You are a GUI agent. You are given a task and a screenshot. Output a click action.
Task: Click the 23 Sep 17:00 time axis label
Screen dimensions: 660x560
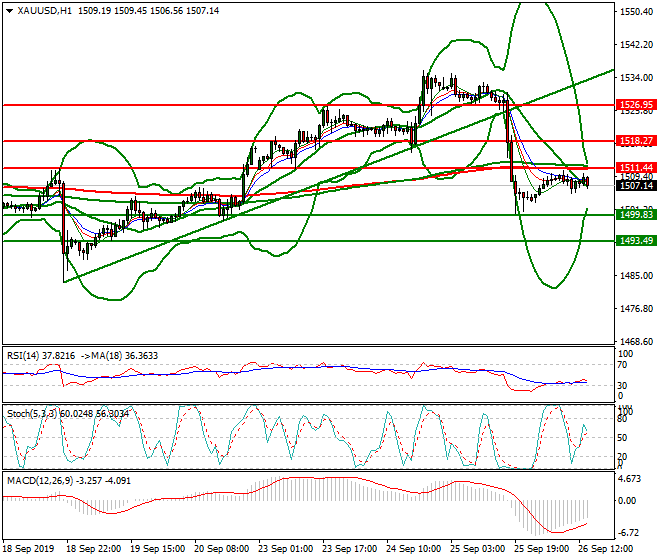(350, 549)
